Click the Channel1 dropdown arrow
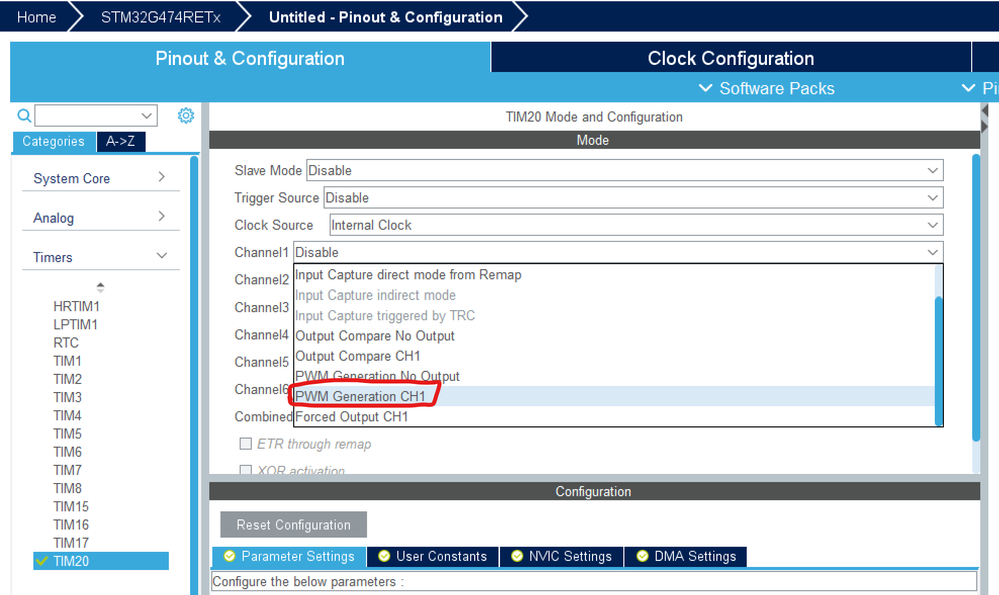This screenshot has width=999, height=595. tap(933, 252)
